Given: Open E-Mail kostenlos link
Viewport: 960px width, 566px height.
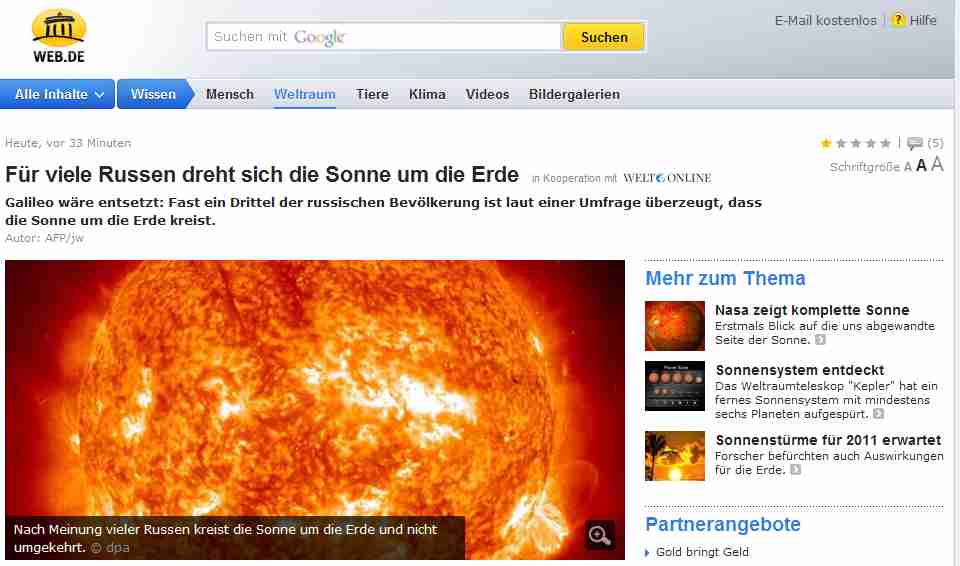Looking at the screenshot, I should [825, 20].
